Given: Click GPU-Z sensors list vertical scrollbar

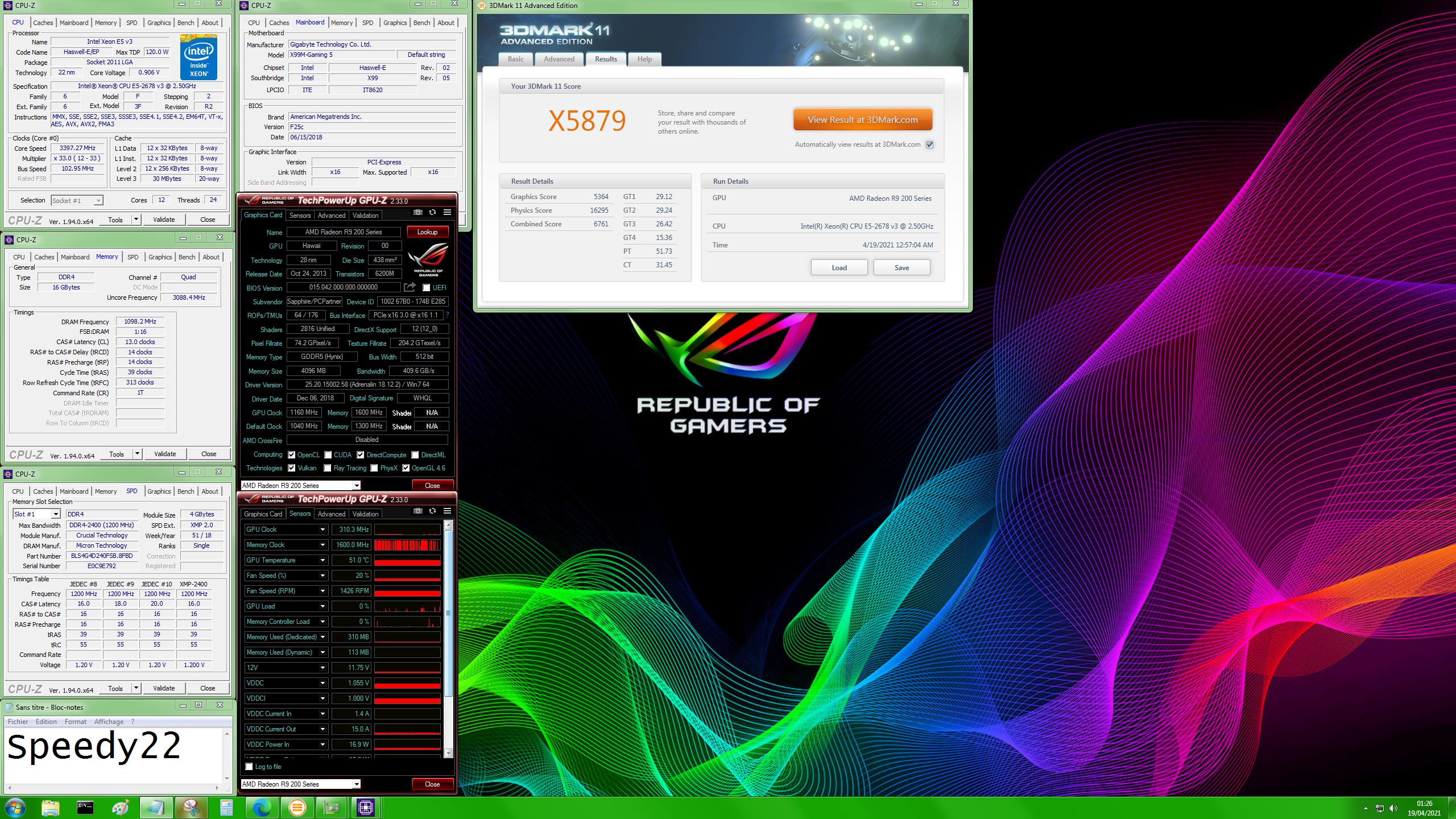Looking at the screenshot, I should click(x=448, y=639).
